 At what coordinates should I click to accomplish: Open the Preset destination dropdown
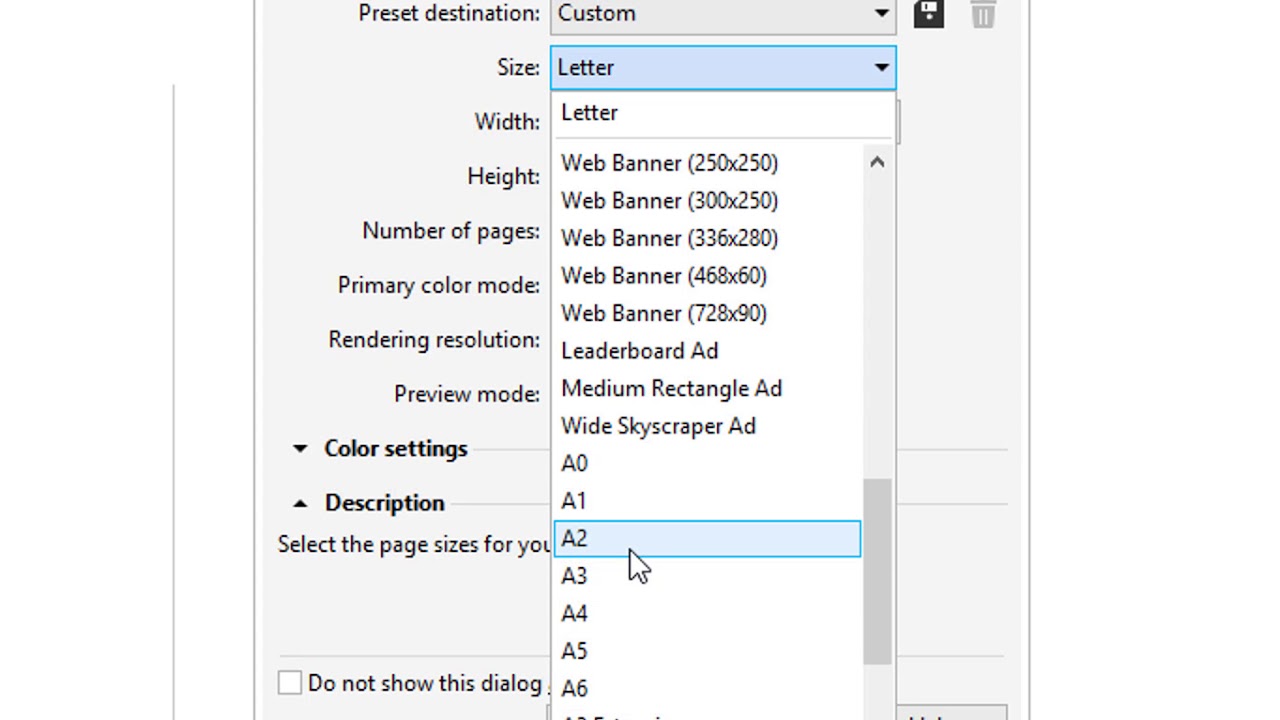[723, 14]
